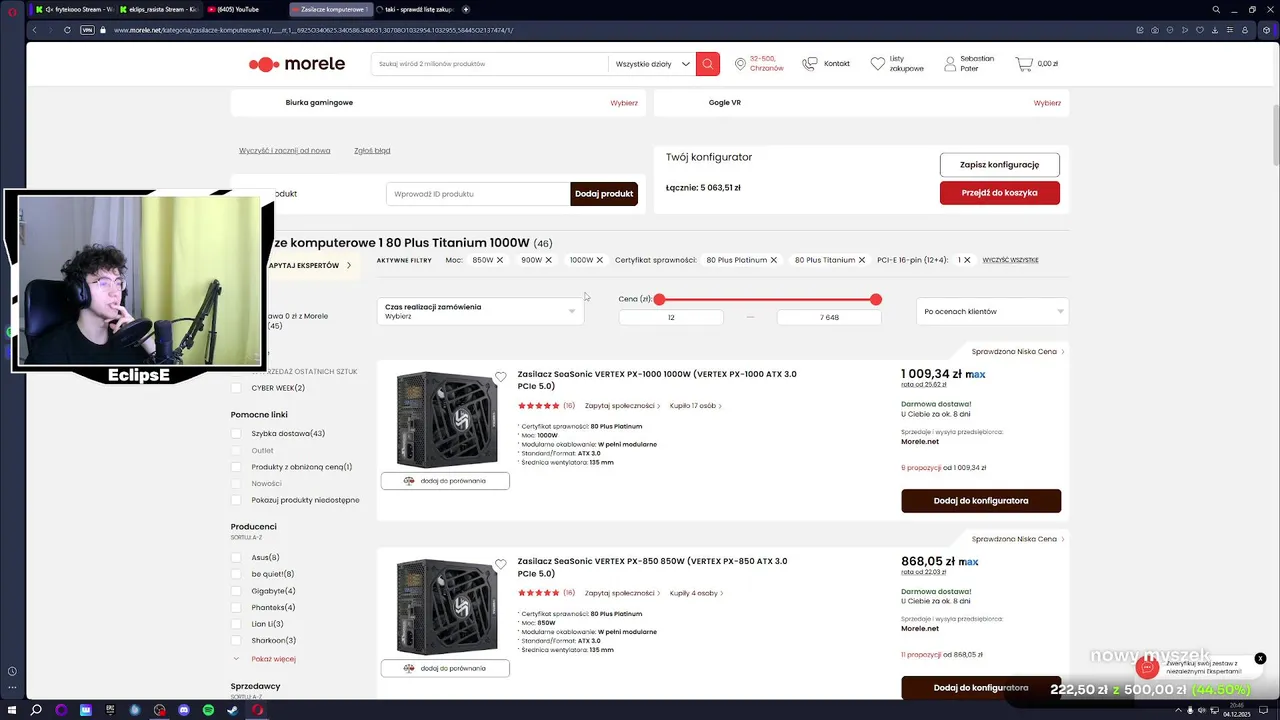Grab the minimum price slider handle

point(659,300)
